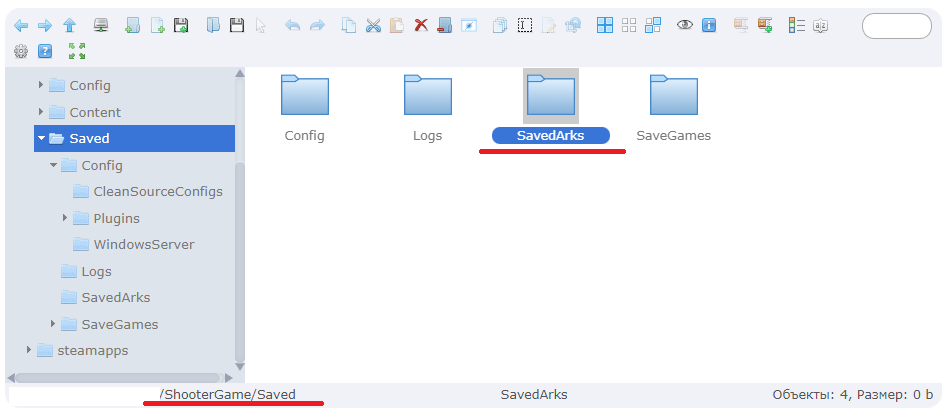Click the get file cursor icon
Viewport: 946px width, 411px height.
261,25
